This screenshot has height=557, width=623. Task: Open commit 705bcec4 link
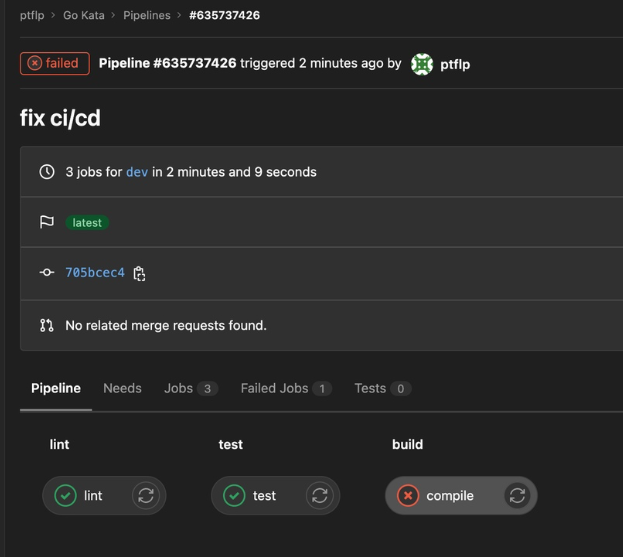[95, 272]
